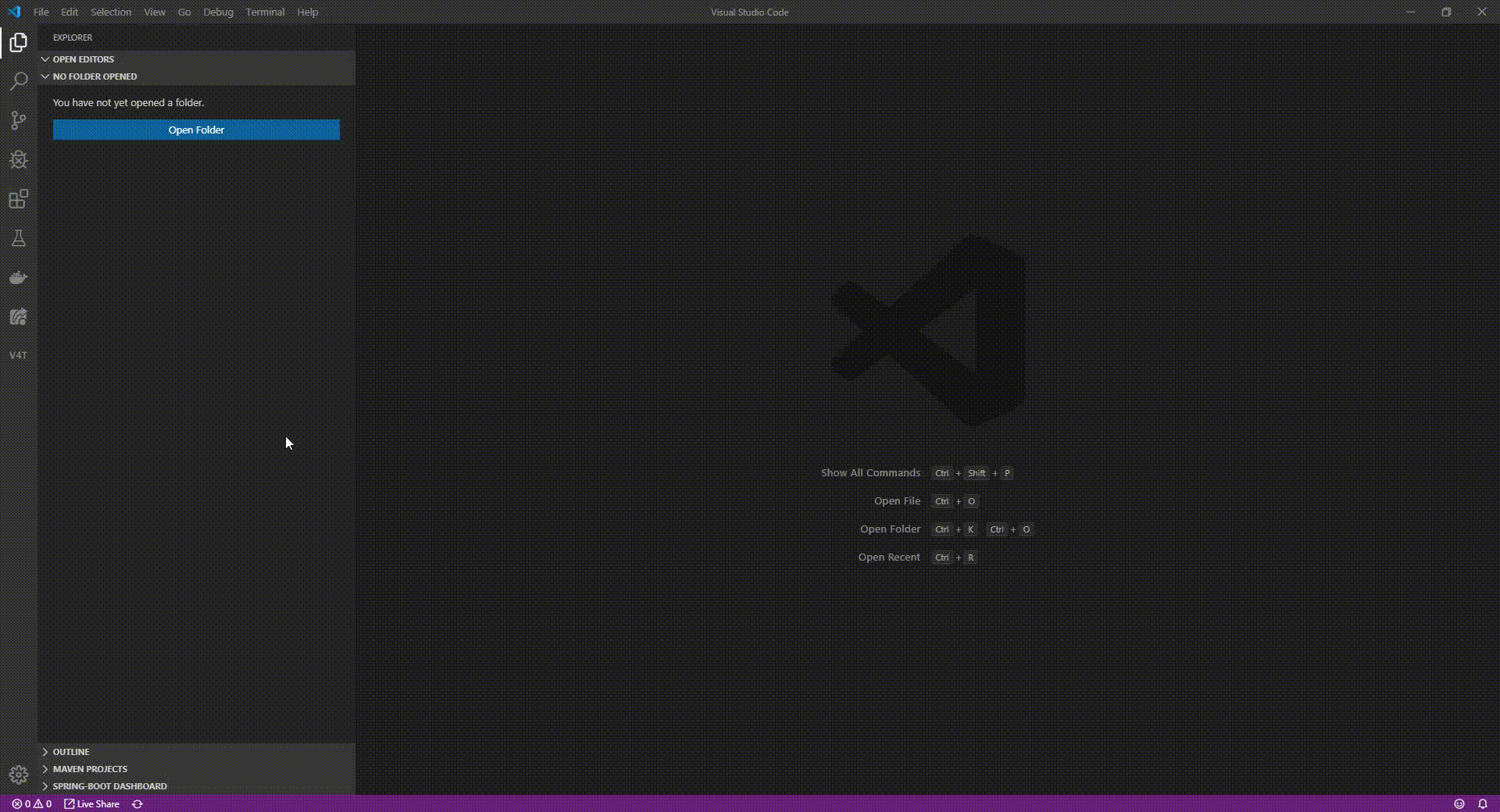Click the Show All Commands label

(870, 473)
